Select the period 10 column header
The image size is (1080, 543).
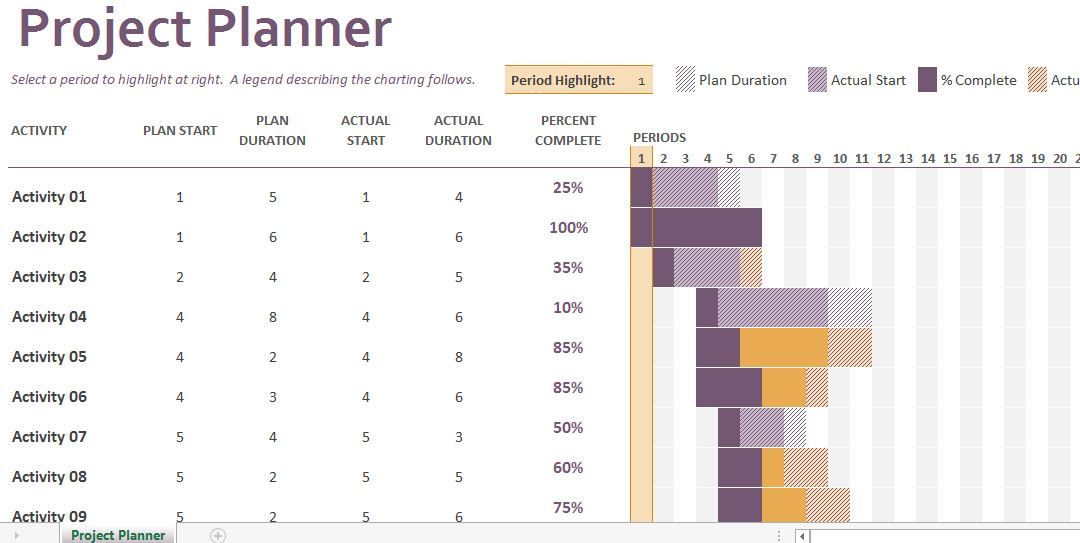[839, 158]
